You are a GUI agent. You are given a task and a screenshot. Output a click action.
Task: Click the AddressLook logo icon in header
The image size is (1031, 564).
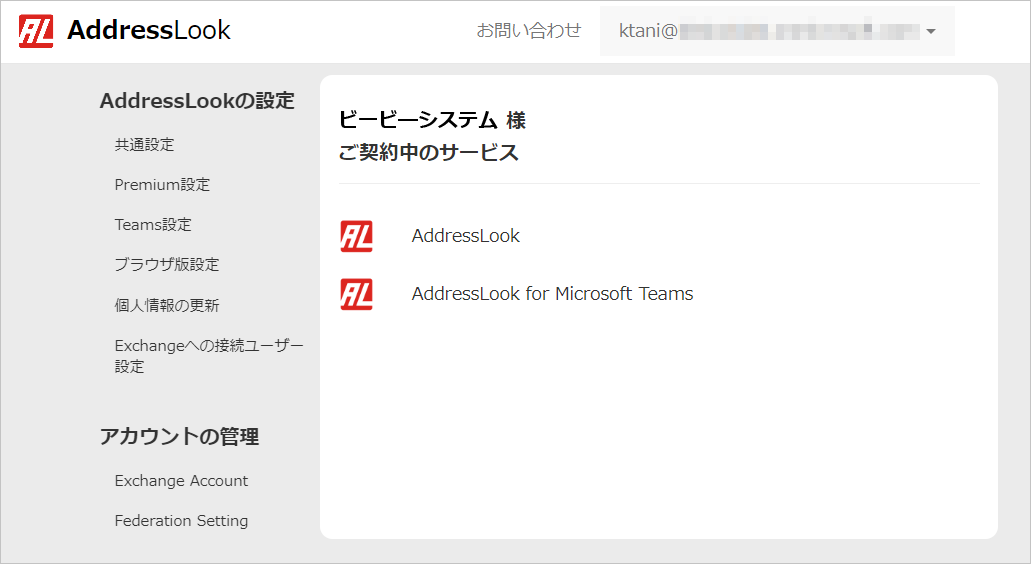(36, 31)
